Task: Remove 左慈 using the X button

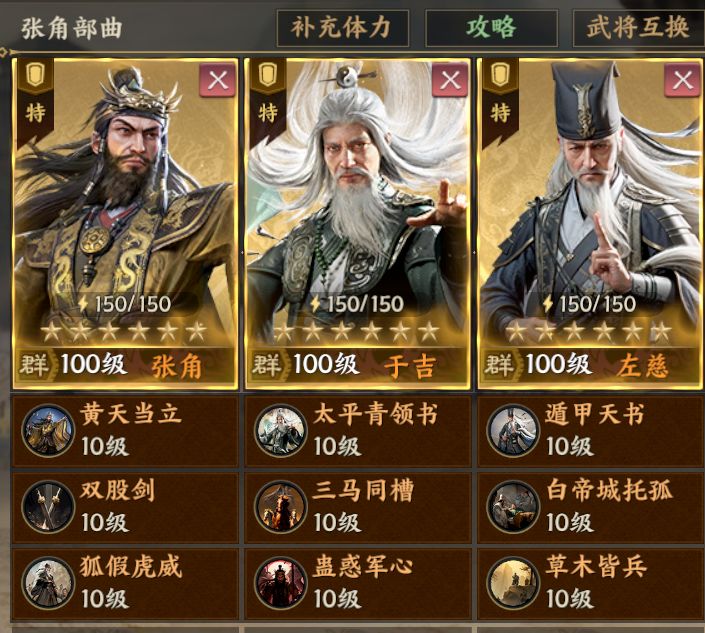Action: pyautogui.click(x=683, y=80)
